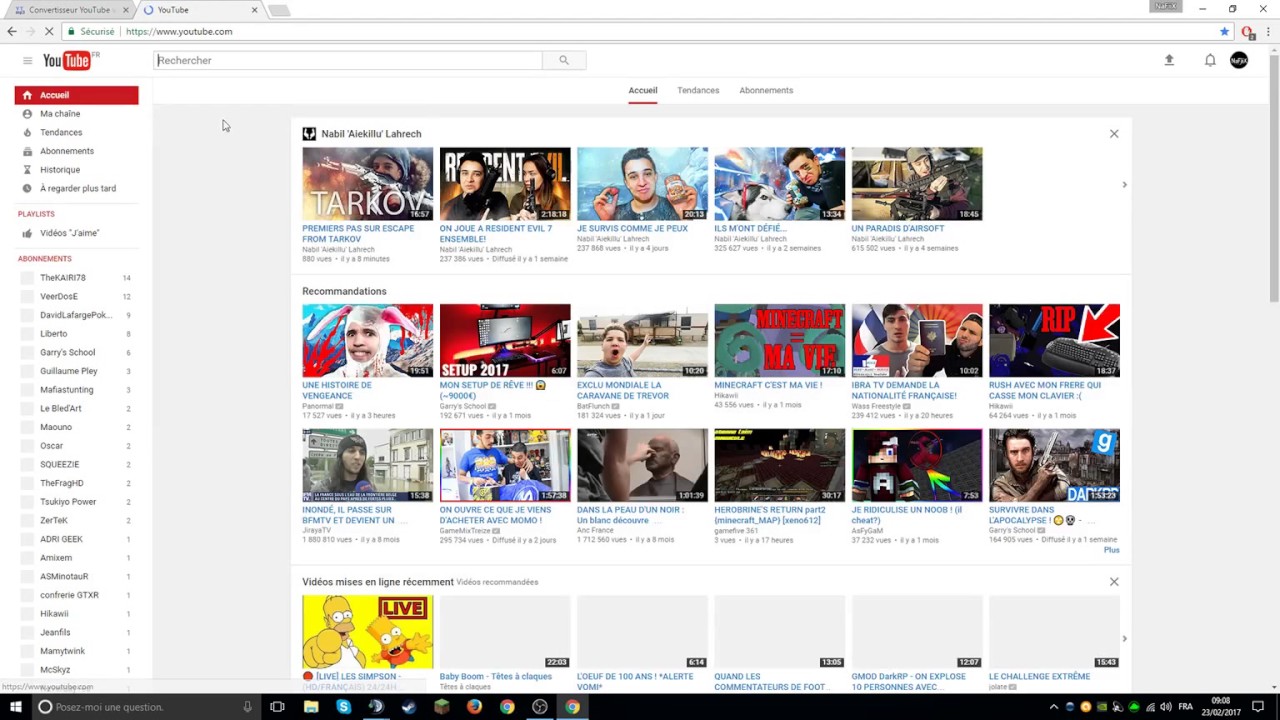Show next videos in Nabil Aiekillu shelf
Viewport: 1280px width, 720px height.
[1124, 184]
